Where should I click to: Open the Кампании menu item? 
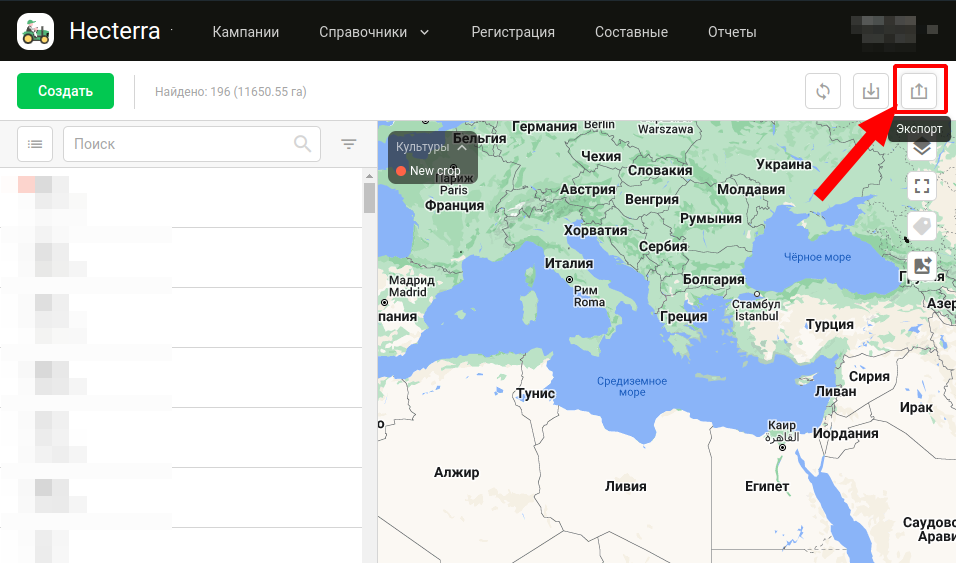click(x=246, y=32)
